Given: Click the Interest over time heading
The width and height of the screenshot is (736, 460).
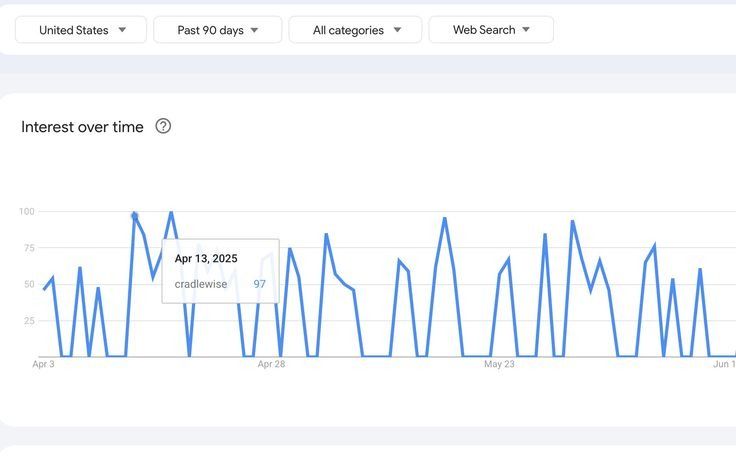Looking at the screenshot, I should [x=82, y=127].
